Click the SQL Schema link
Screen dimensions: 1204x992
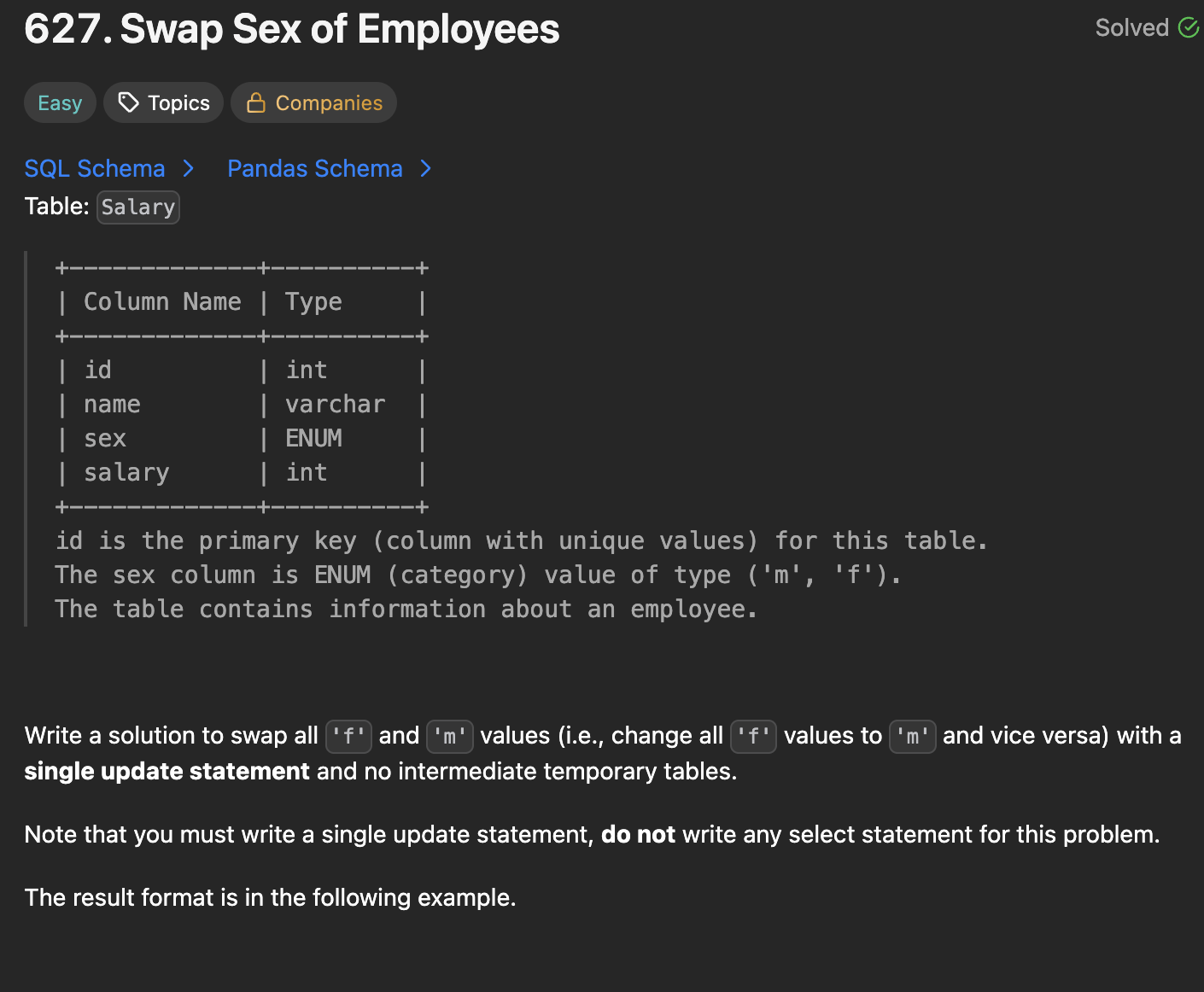coord(95,168)
